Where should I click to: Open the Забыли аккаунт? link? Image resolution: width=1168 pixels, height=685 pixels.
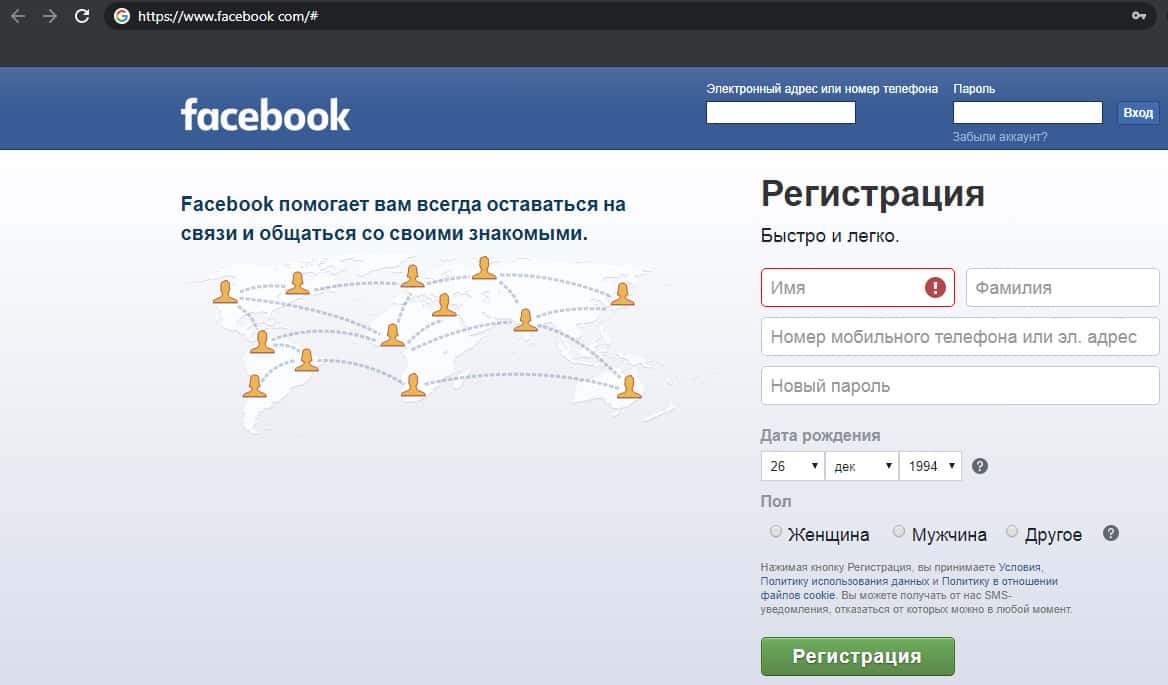(x=1000, y=137)
